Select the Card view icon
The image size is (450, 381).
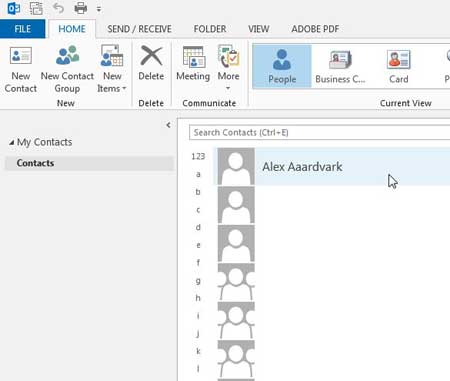point(399,67)
